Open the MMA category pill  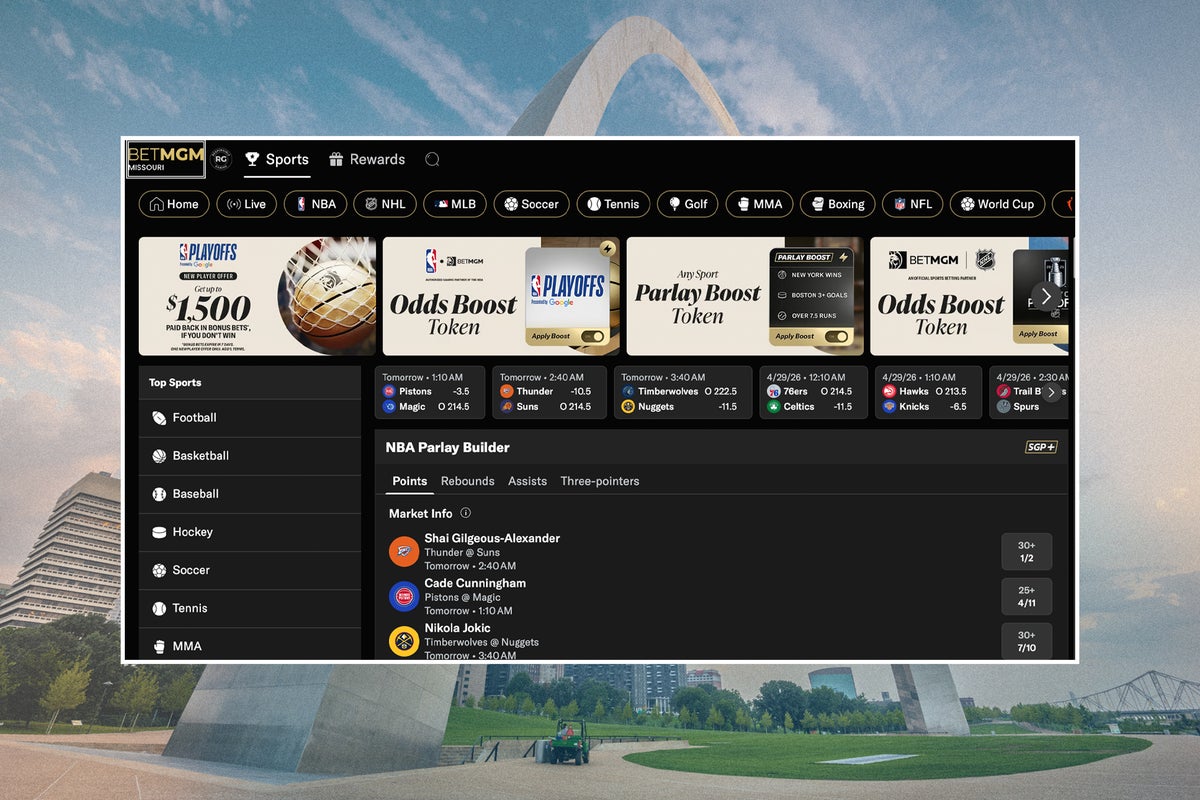click(759, 204)
